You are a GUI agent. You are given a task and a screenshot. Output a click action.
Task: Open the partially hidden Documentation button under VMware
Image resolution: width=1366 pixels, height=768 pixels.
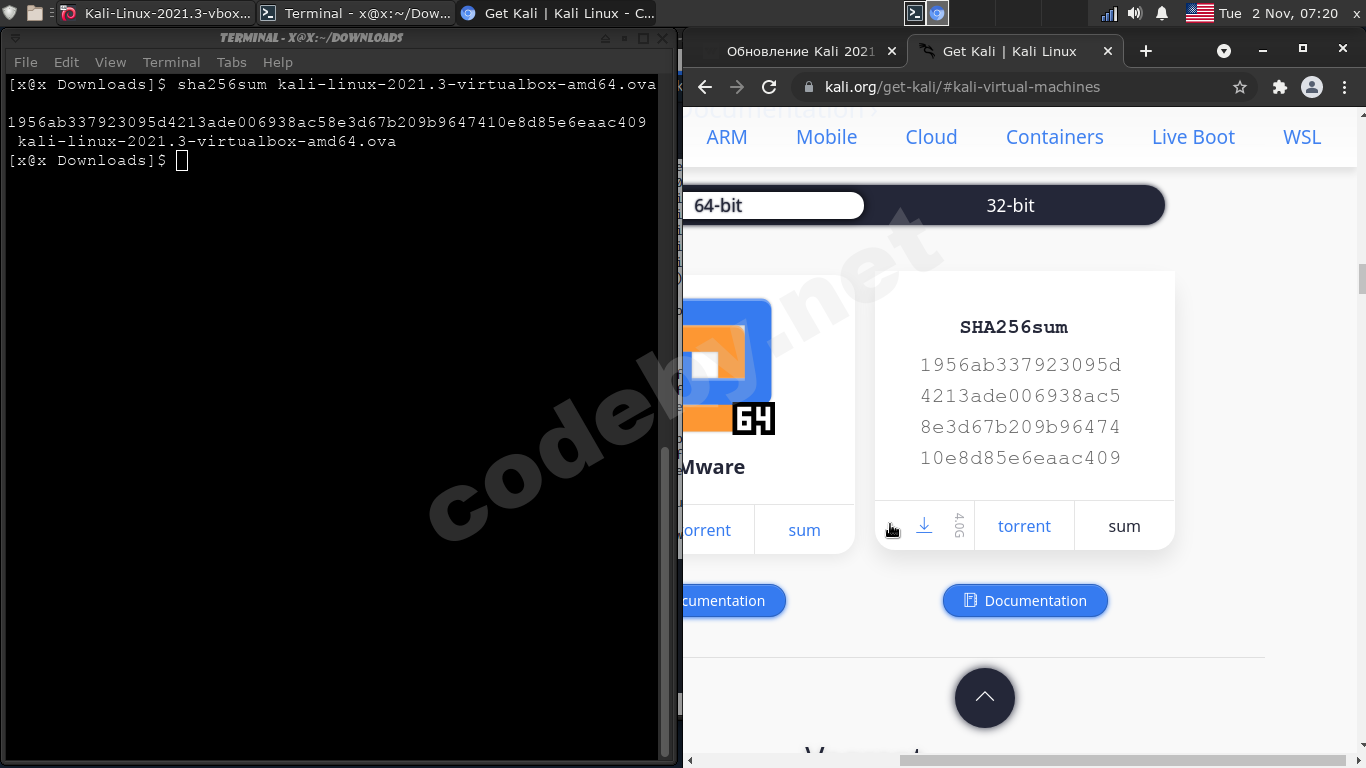coord(735,601)
